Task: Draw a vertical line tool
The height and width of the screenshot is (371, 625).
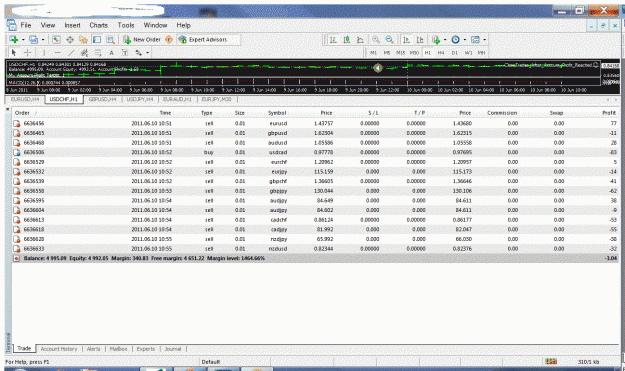Action: click(x=44, y=52)
